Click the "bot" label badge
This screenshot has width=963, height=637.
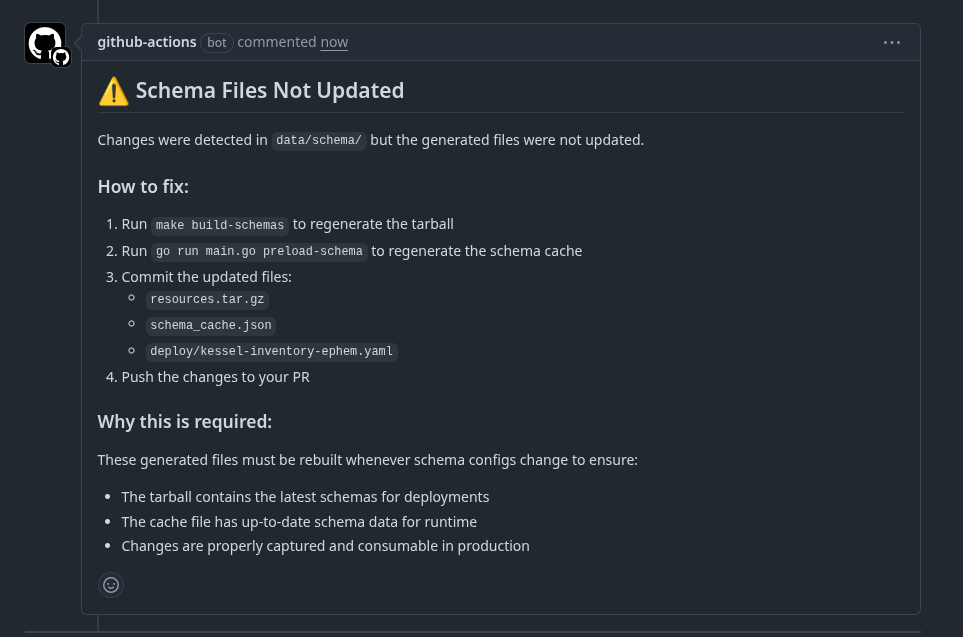point(217,43)
